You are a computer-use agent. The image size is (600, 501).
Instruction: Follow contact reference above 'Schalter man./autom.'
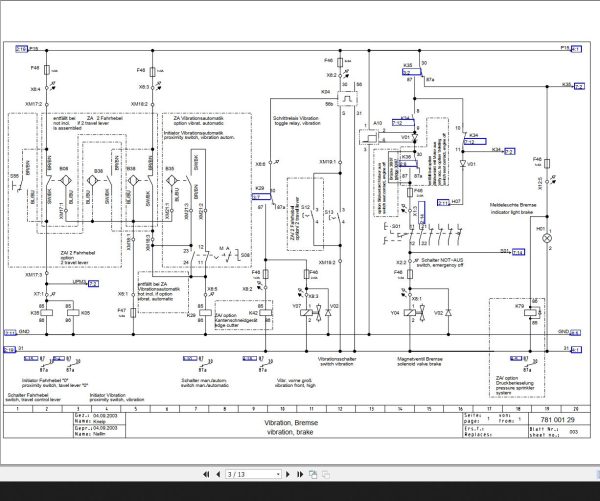[190, 359]
